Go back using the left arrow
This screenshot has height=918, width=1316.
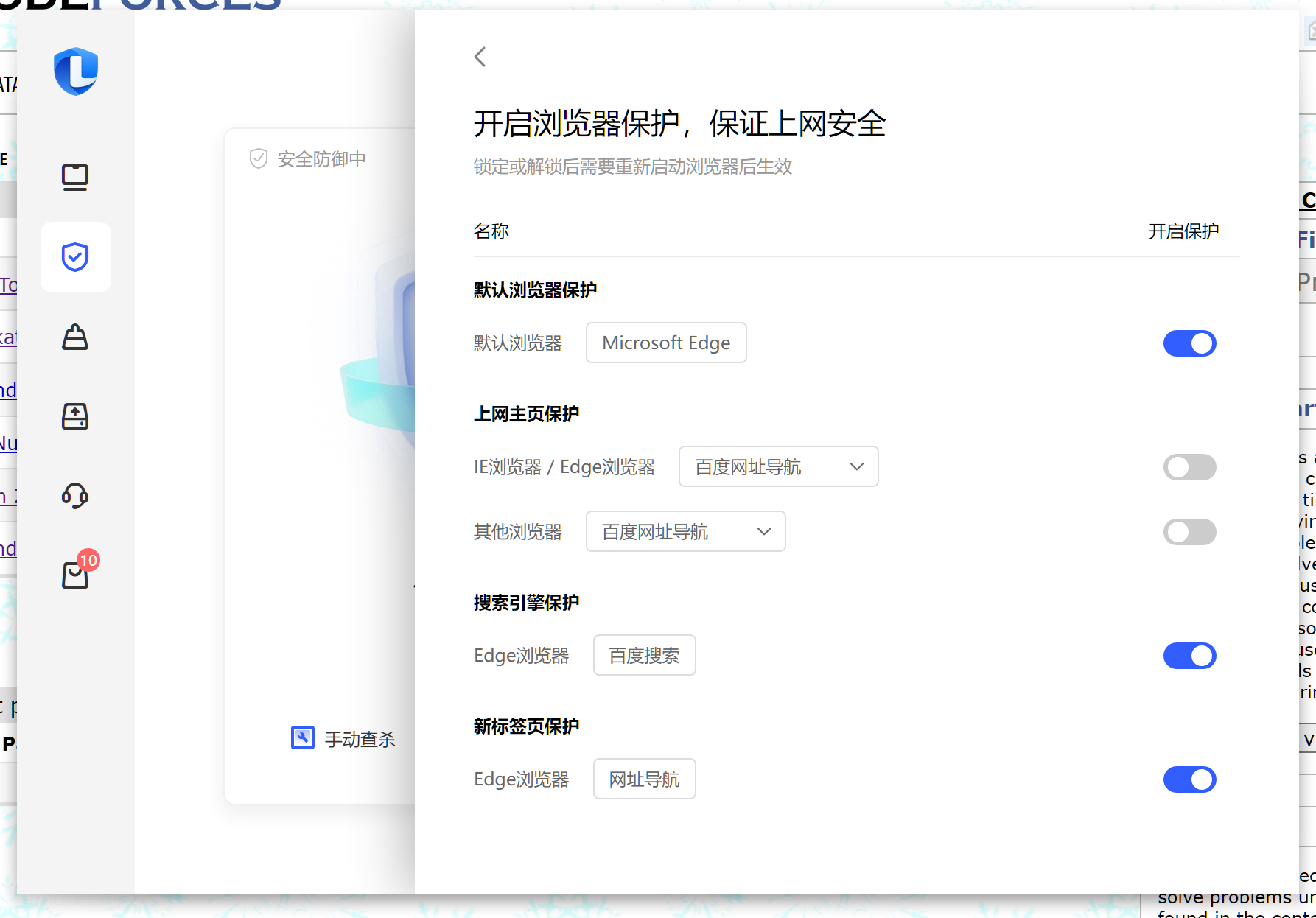pos(480,57)
